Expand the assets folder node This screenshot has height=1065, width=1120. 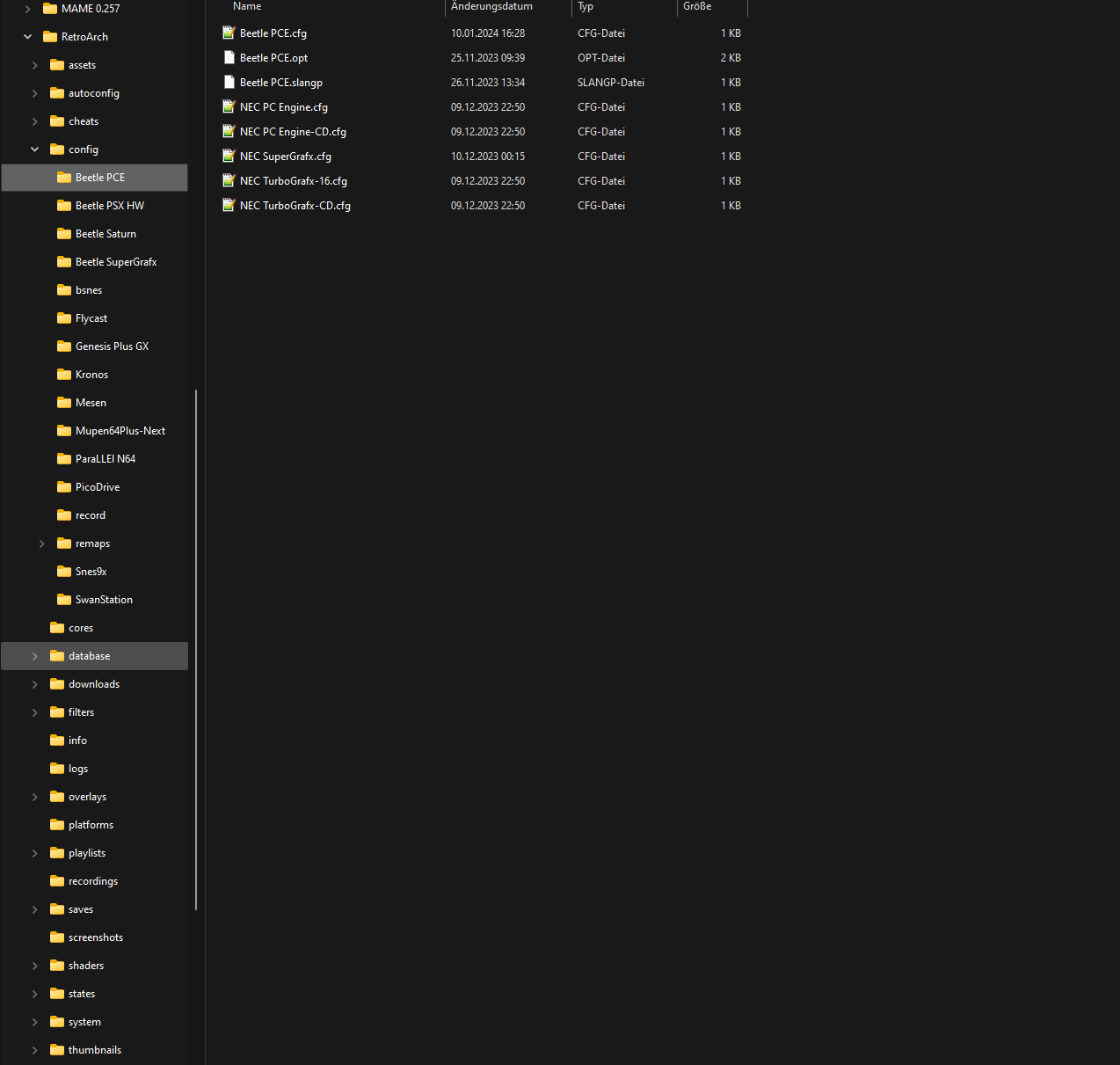34,65
